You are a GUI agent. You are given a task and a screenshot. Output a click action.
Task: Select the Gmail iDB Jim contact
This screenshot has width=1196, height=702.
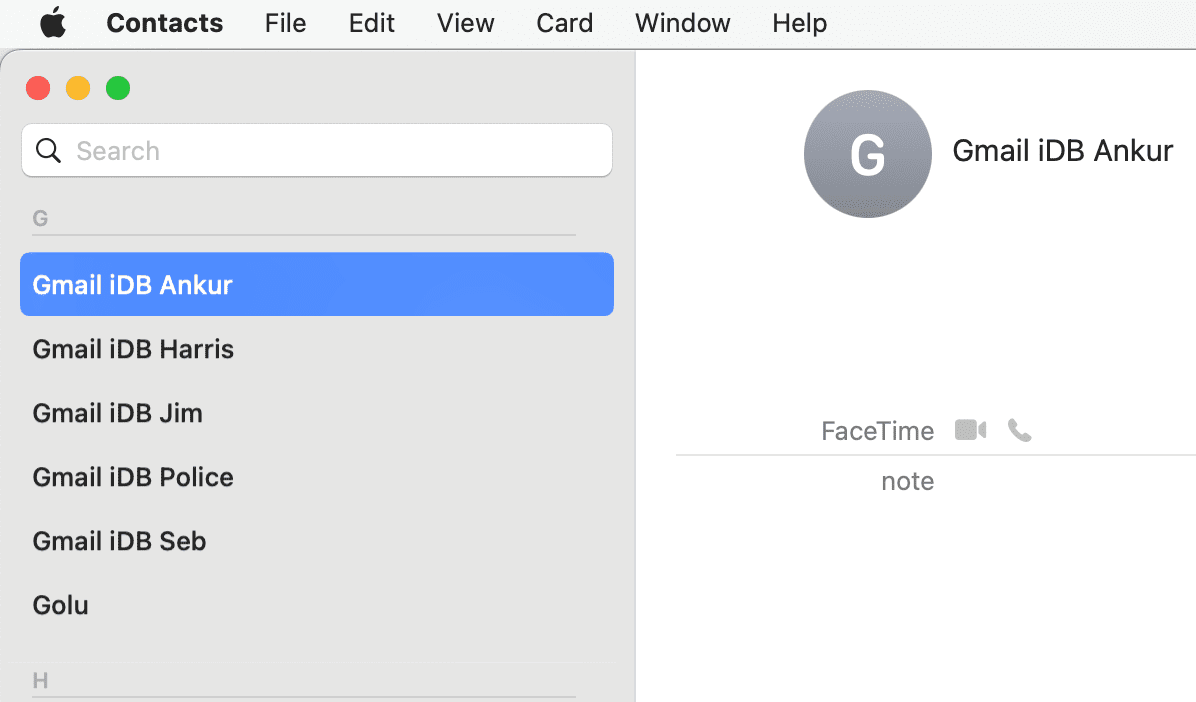(x=317, y=413)
